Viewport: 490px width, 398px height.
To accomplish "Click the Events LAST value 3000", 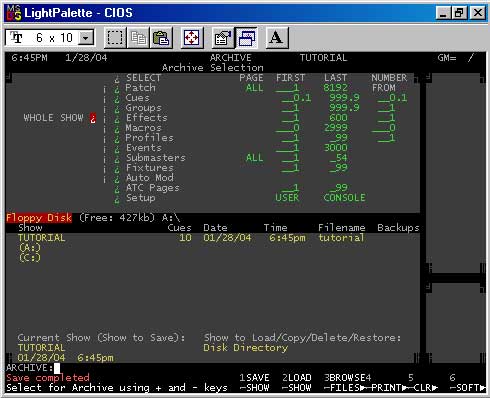I will click(336, 148).
